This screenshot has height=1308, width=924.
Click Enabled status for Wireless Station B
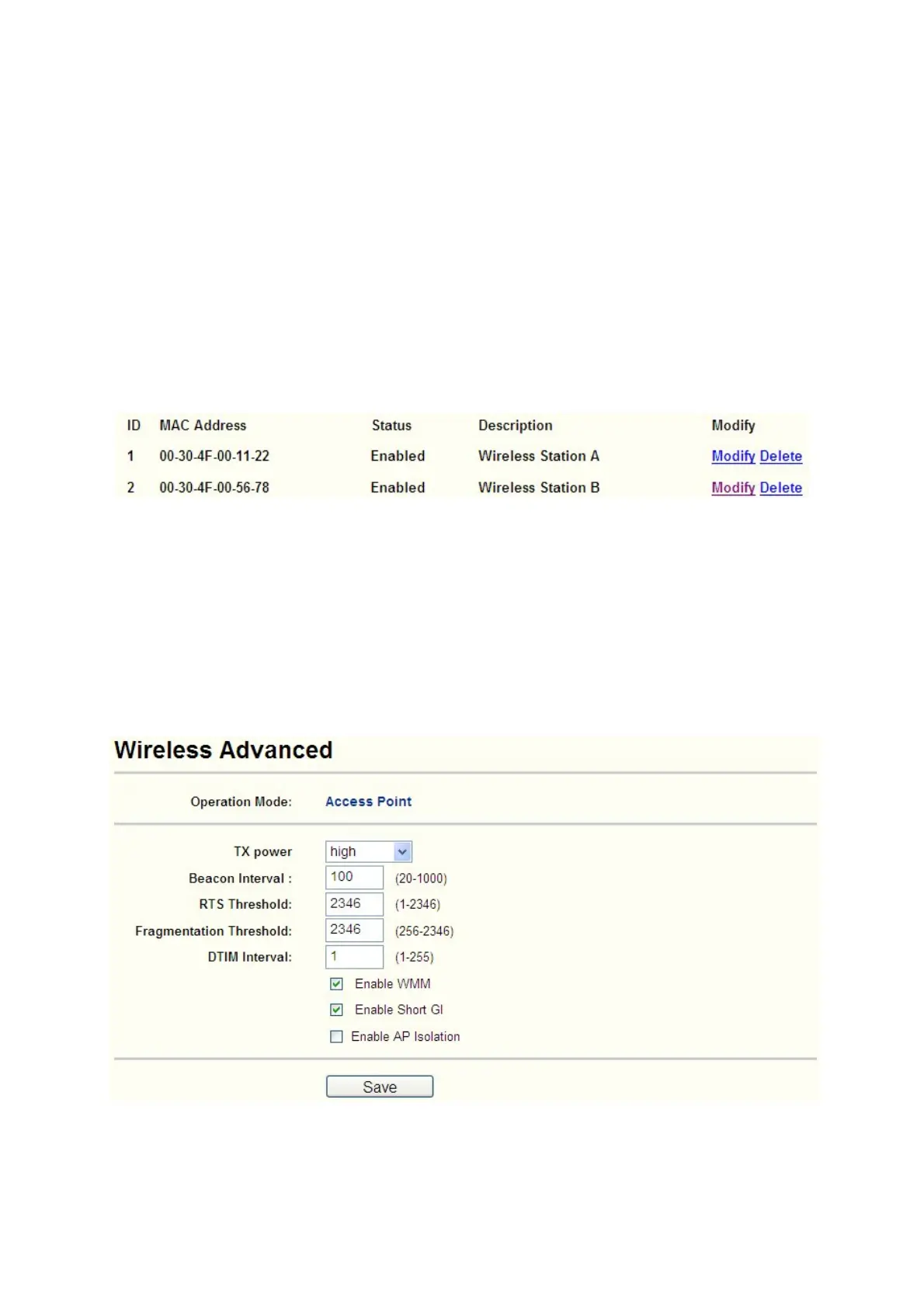[398, 488]
